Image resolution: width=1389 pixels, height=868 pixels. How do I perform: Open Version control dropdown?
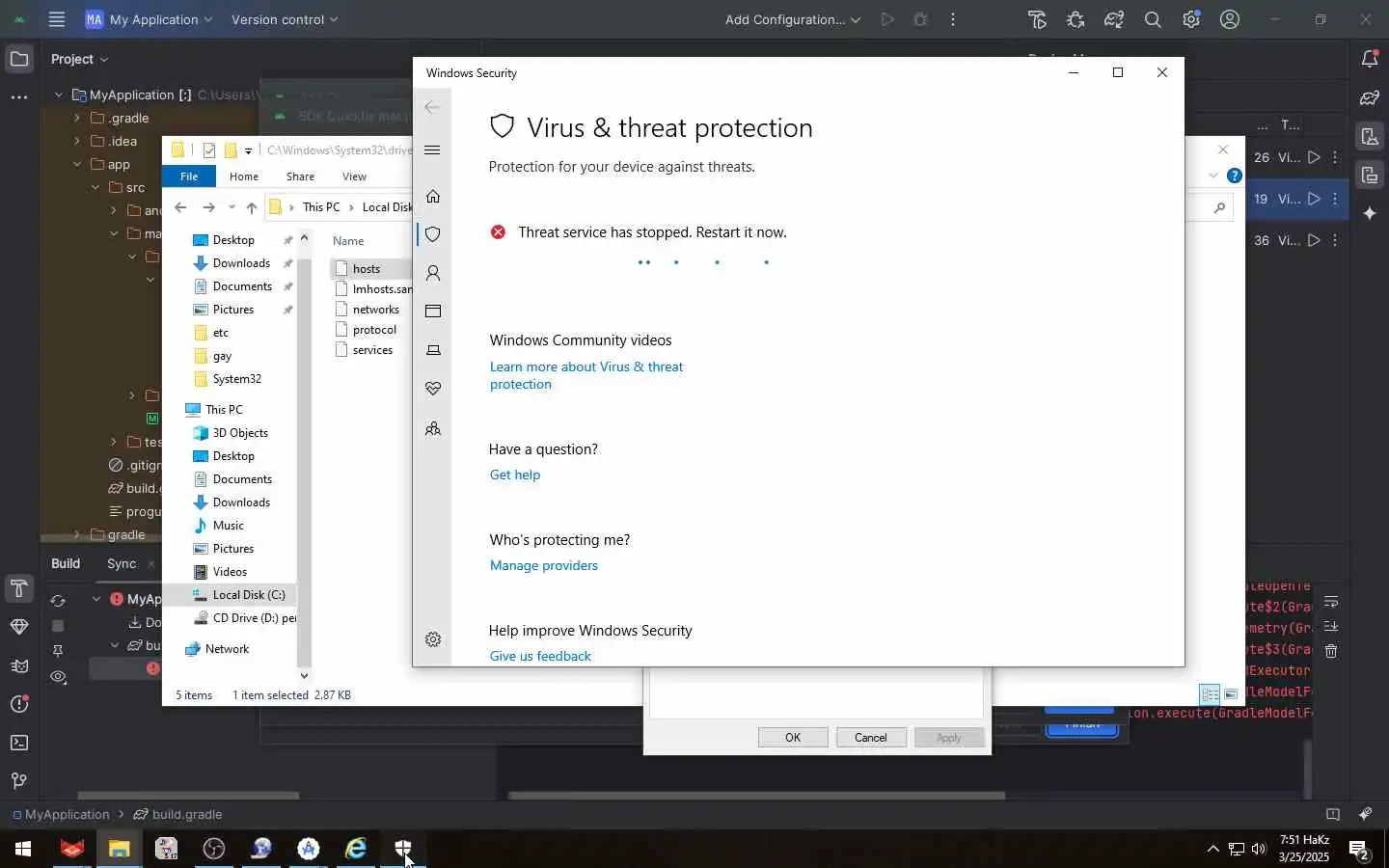point(285,19)
